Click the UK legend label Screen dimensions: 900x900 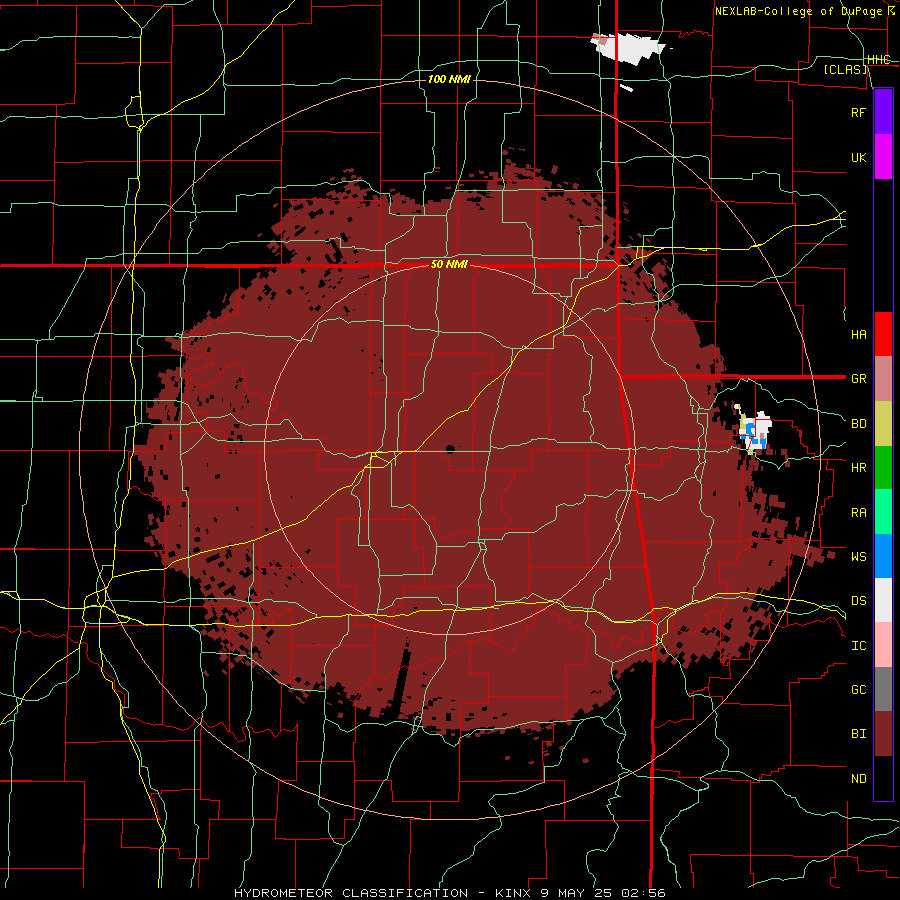[858, 157]
